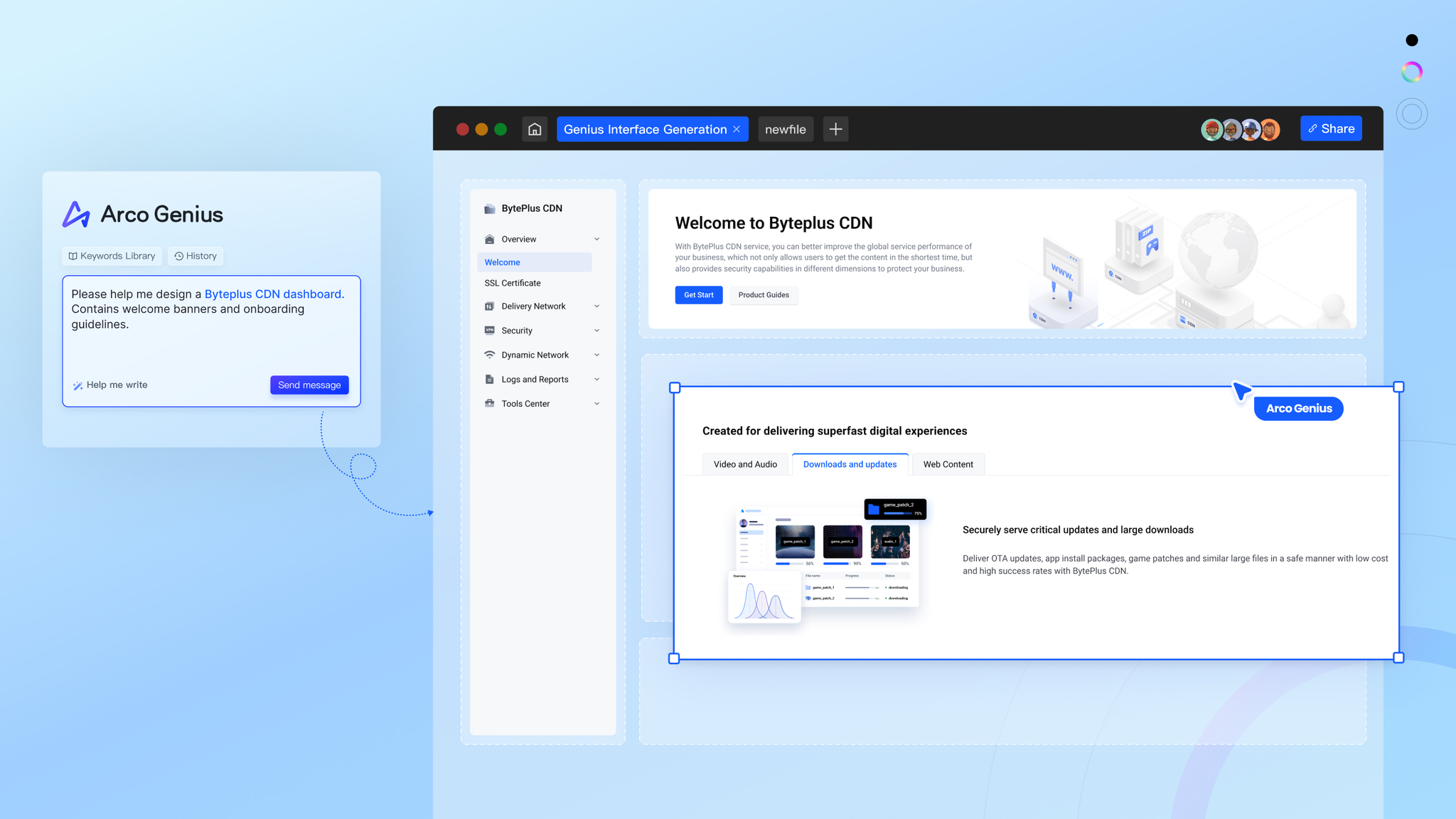Add a new tab with plus icon
1456x819 pixels.
tap(835, 129)
